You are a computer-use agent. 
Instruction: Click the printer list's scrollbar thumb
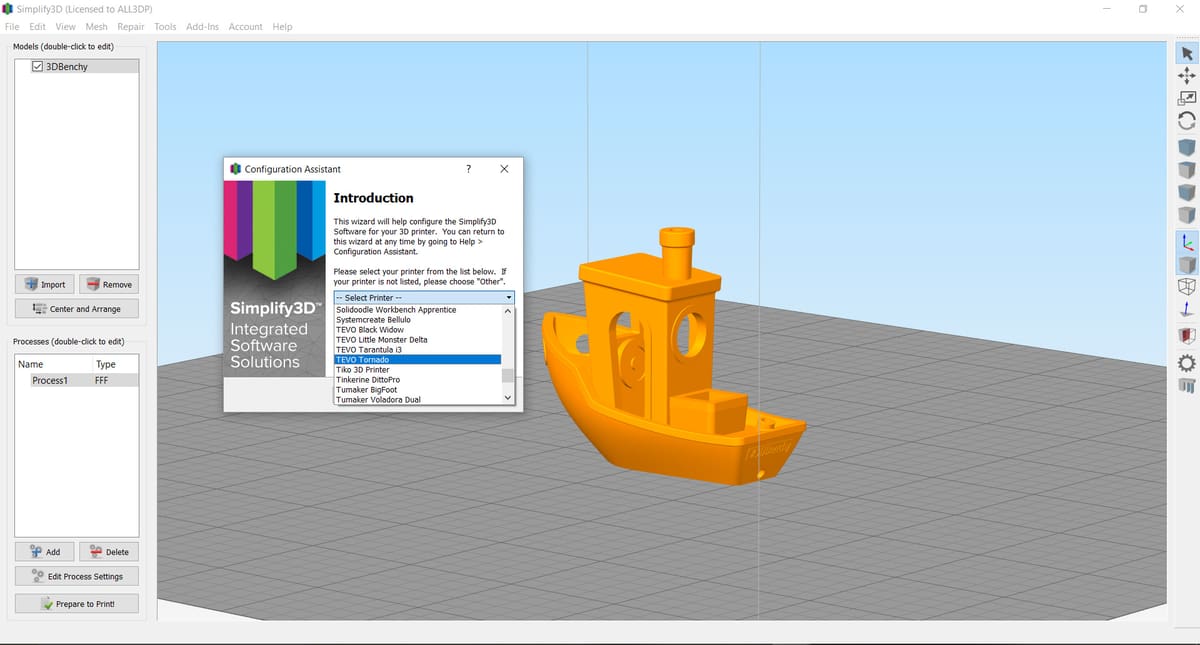coord(508,376)
